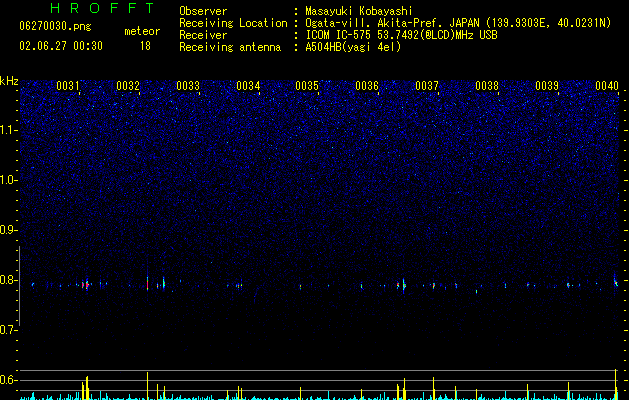
Task: Click time marker 0034
Action: coord(248,86)
